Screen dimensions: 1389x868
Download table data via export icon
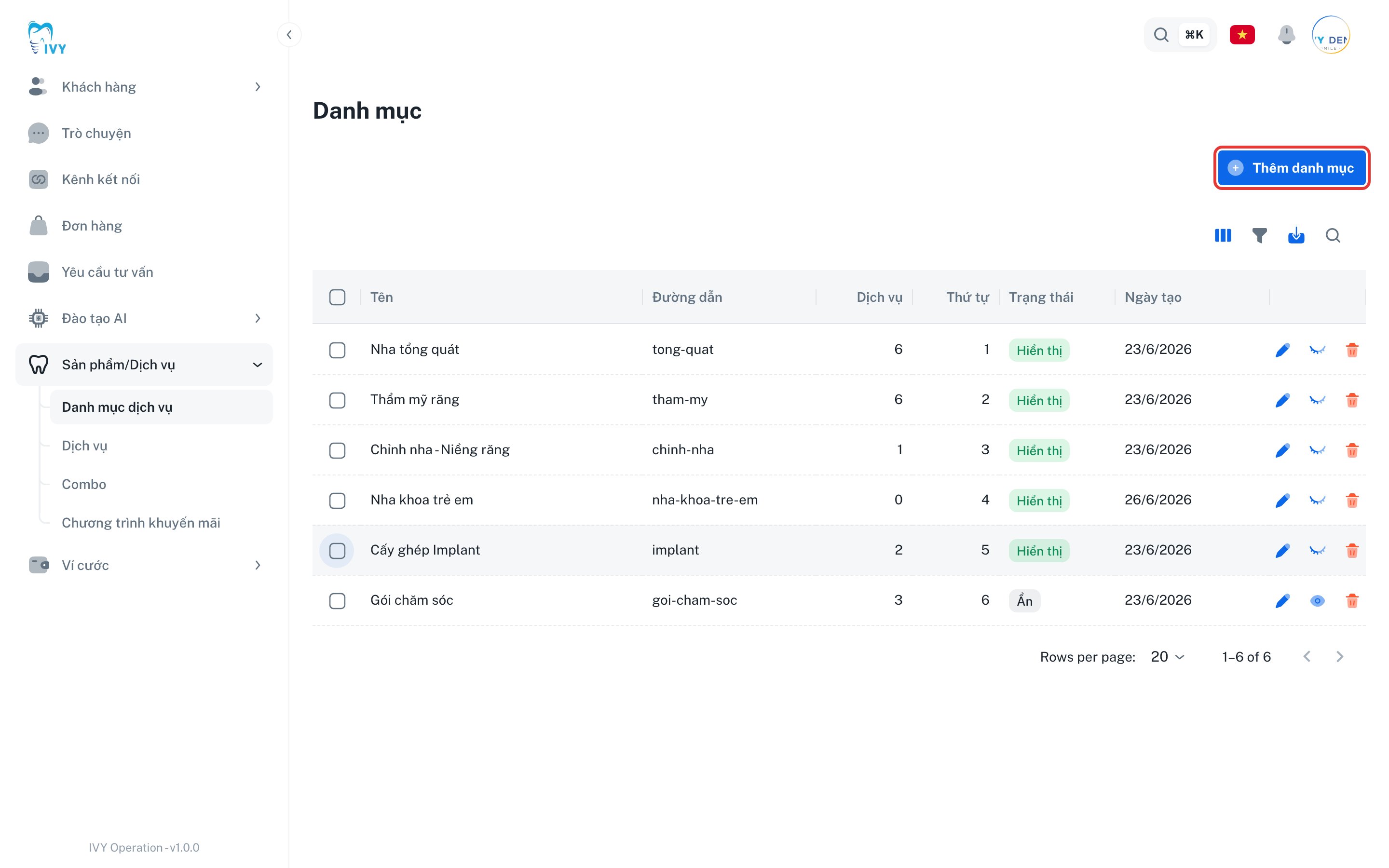1296,235
